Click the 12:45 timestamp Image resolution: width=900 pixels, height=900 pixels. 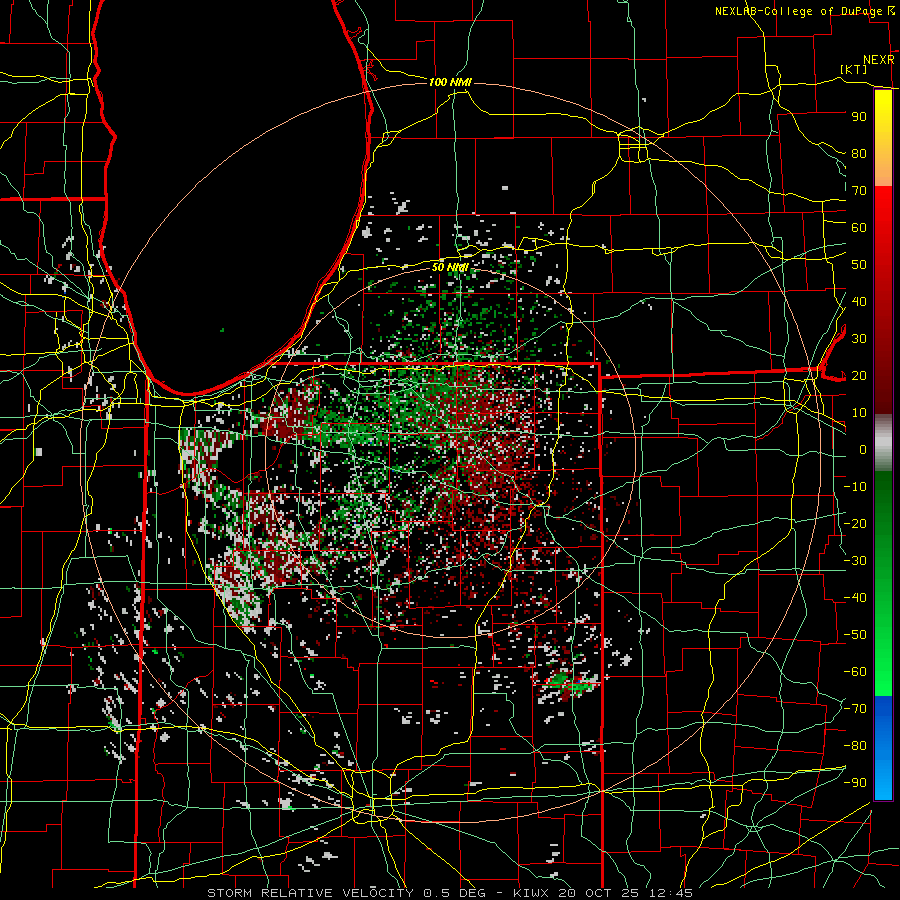pyautogui.click(x=671, y=893)
